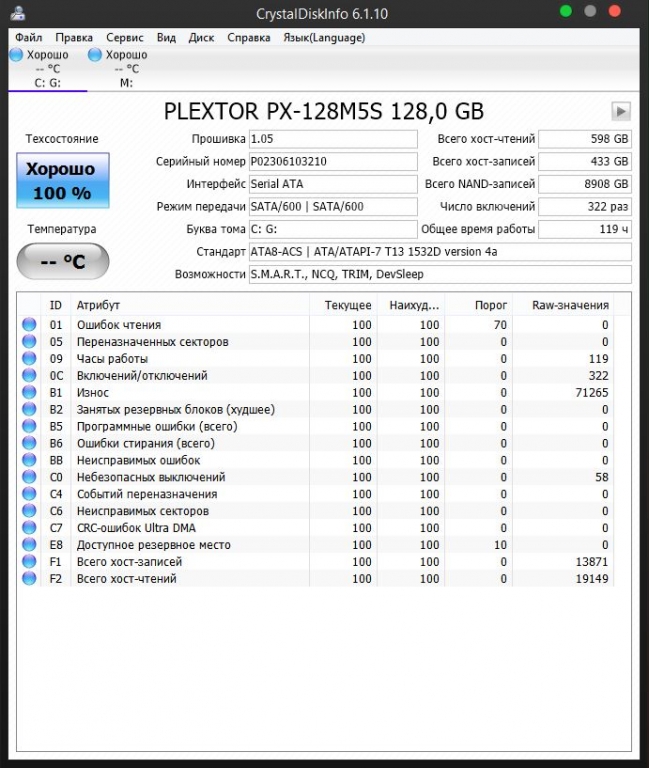Click the Буква тома field C: G:
This screenshot has height=768, width=649.
tap(333, 229)
